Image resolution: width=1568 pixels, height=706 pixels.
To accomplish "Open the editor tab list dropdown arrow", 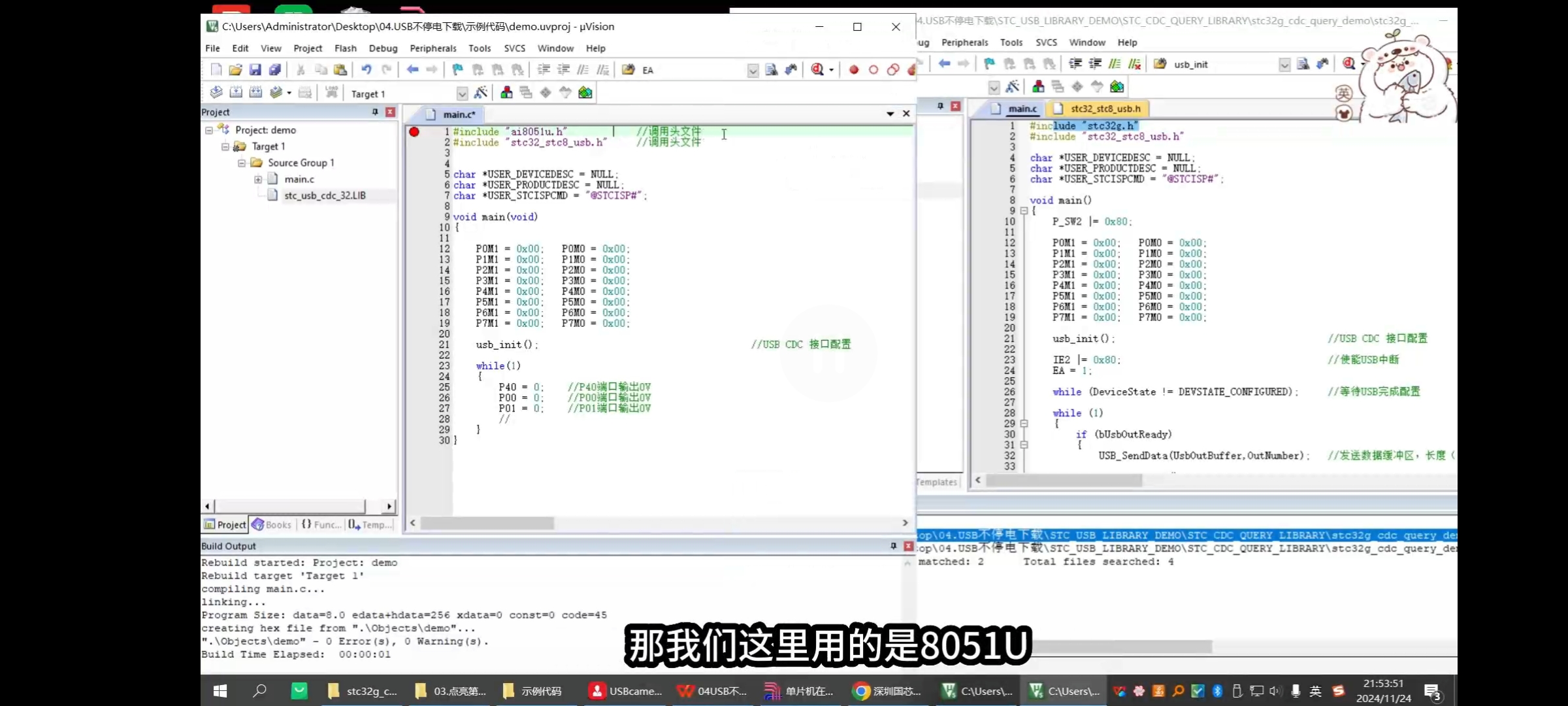I will 890,114.
